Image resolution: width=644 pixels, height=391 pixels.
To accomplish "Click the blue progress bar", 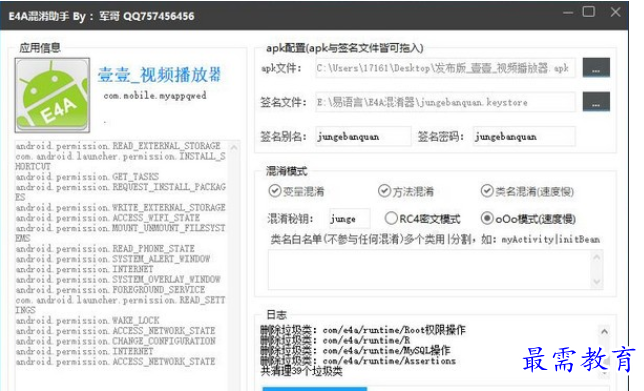I will [315, 388].
